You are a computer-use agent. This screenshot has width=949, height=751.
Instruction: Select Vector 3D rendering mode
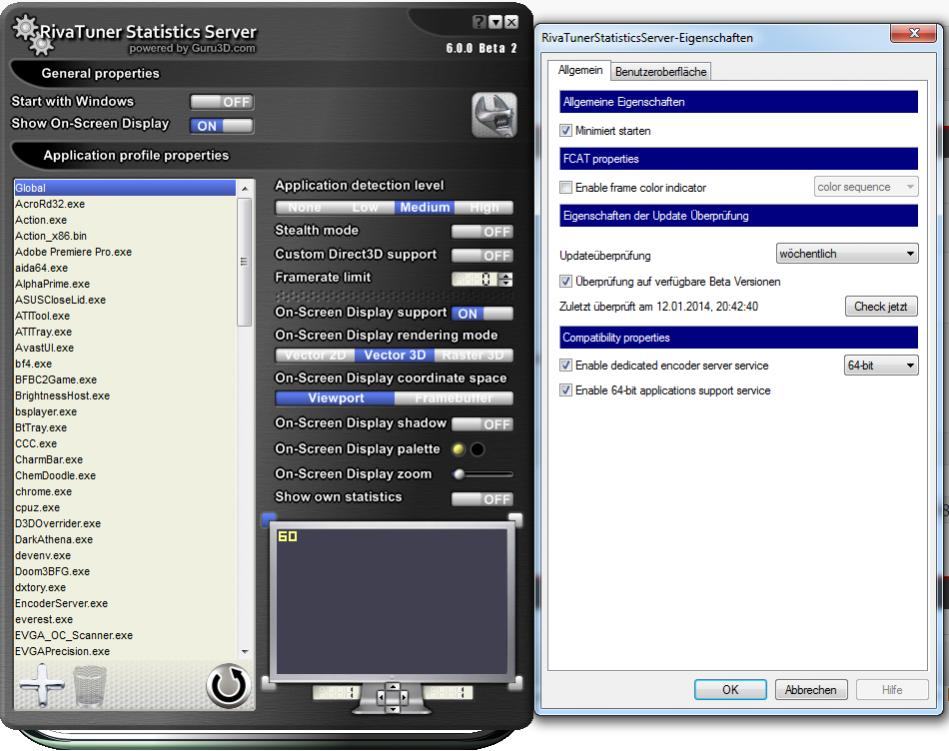[395, 355]
